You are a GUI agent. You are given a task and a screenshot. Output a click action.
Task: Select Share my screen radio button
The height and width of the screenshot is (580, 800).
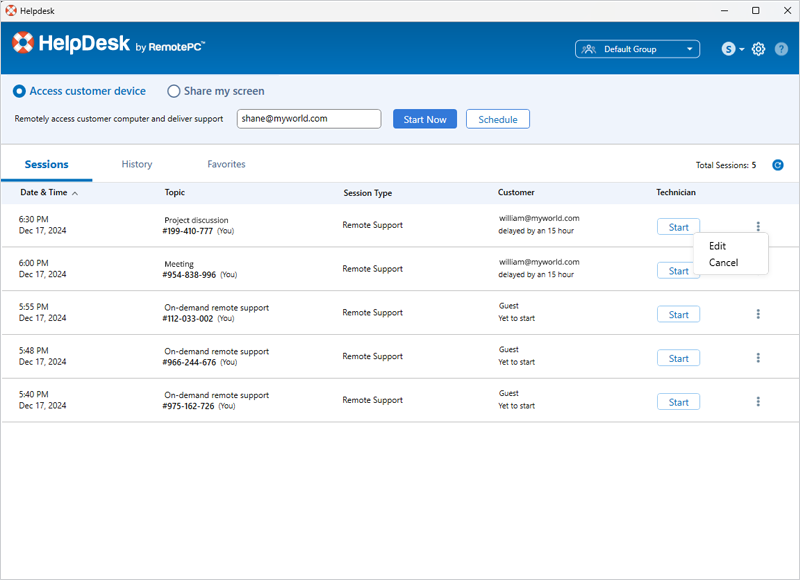point(174,91)
